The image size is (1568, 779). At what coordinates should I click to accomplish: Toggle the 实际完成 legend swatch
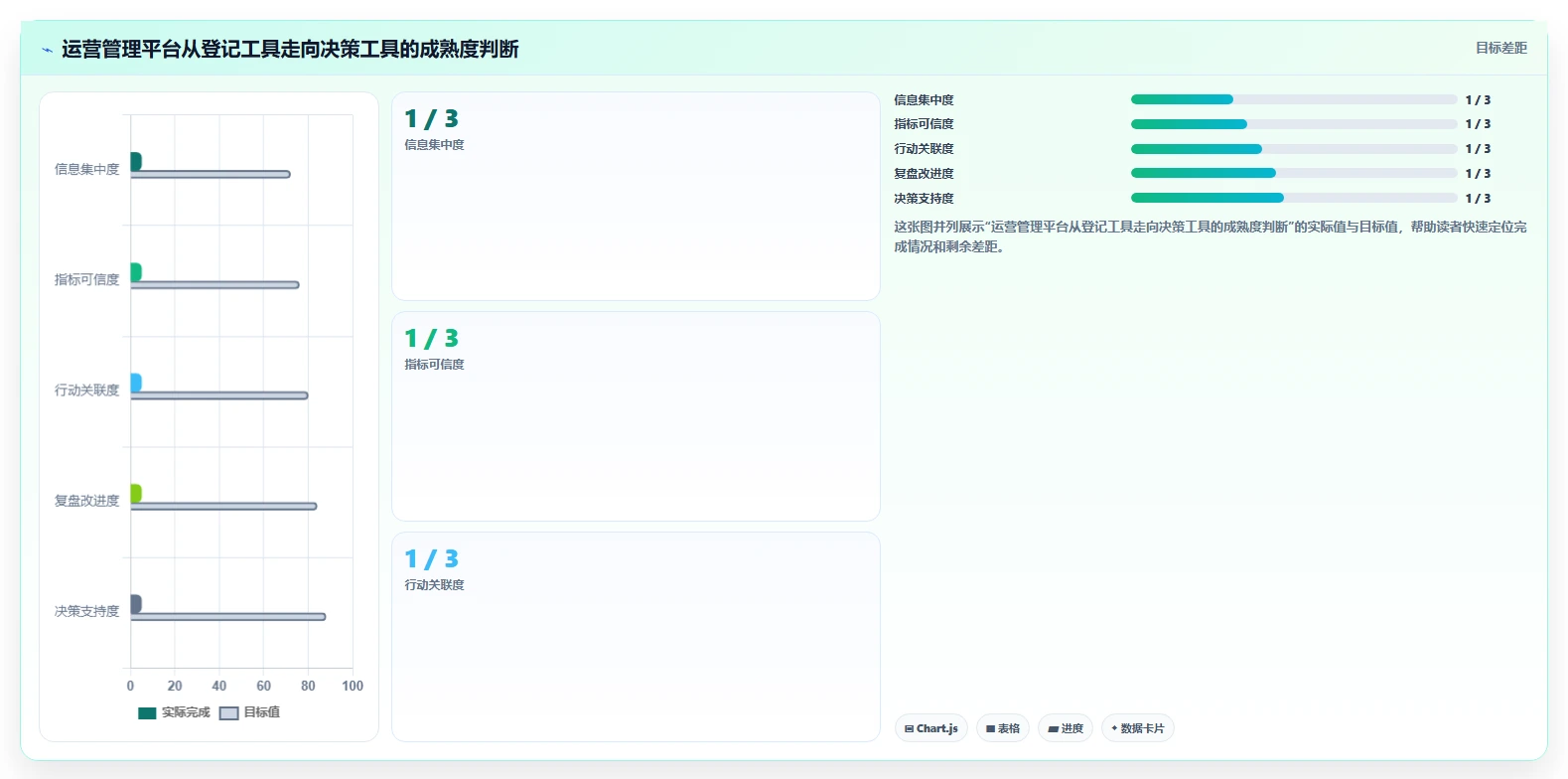tap(147, 712)
